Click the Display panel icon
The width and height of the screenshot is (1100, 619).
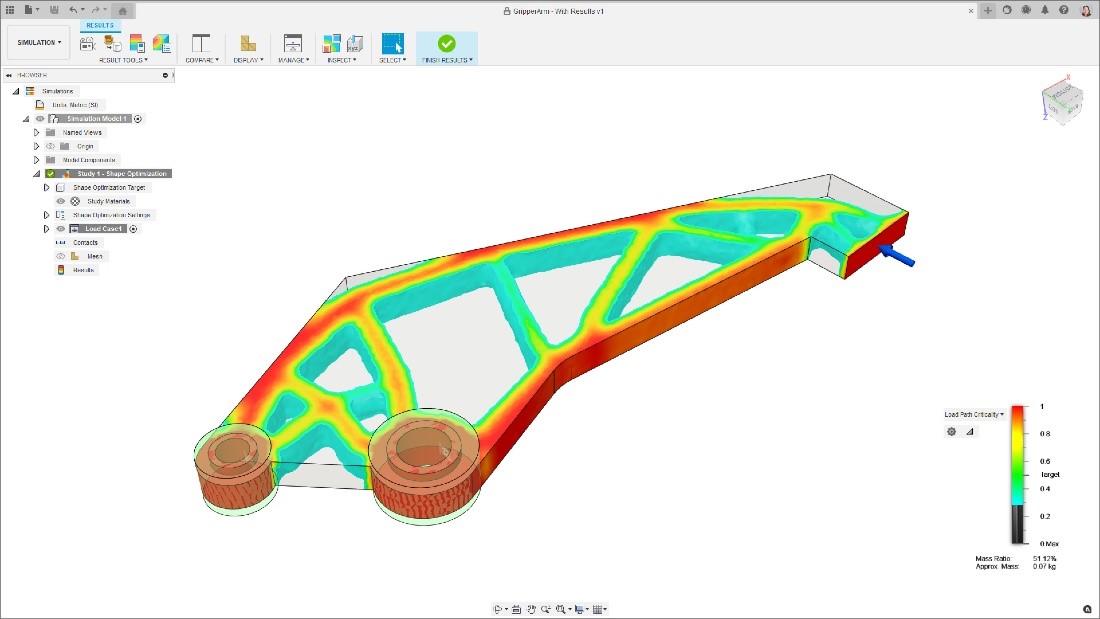click(248, 45)
